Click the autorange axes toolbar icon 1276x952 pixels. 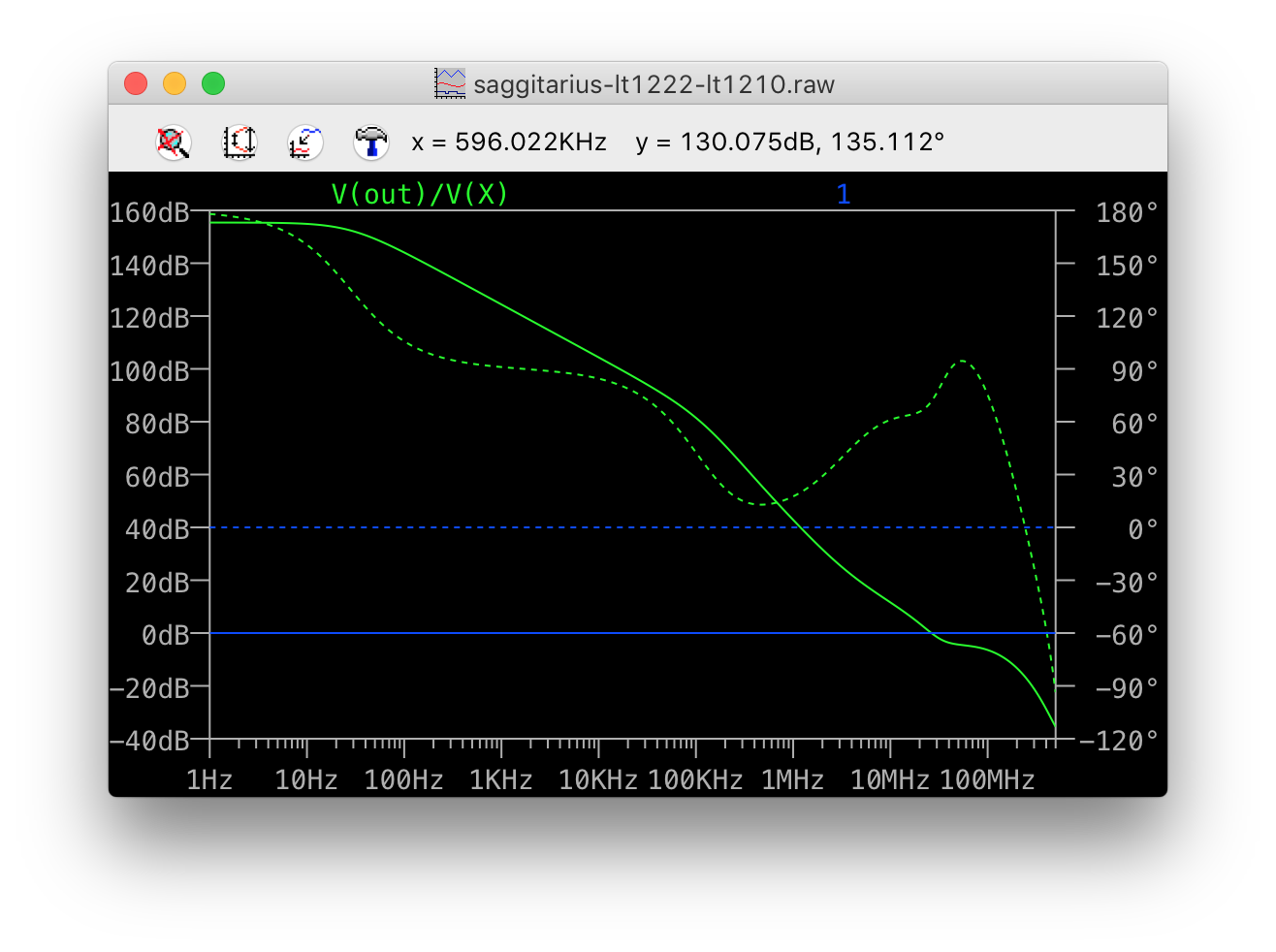[x=239, y=143]
